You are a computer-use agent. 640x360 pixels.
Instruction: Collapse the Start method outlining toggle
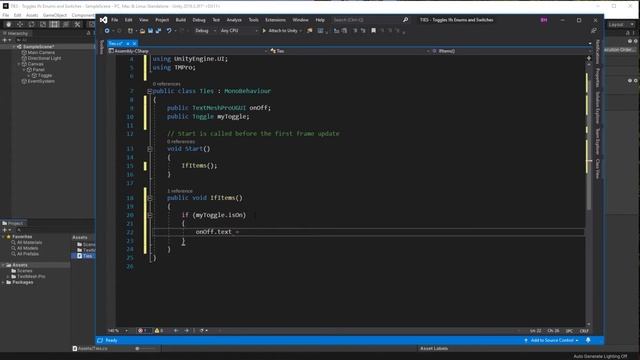click(149, 149)
